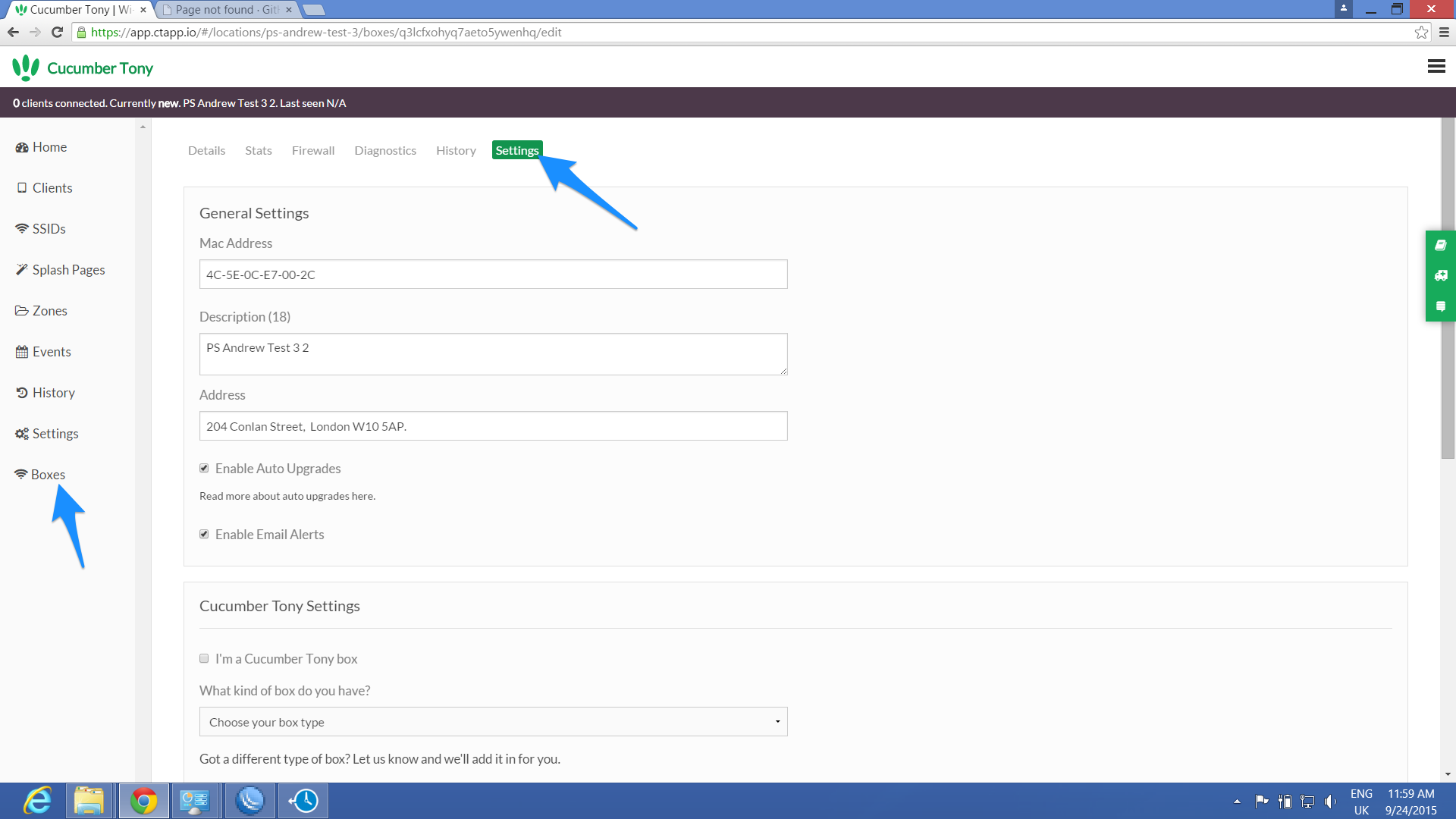Toggle Enable Auto Upgrades checkbox

204,469
